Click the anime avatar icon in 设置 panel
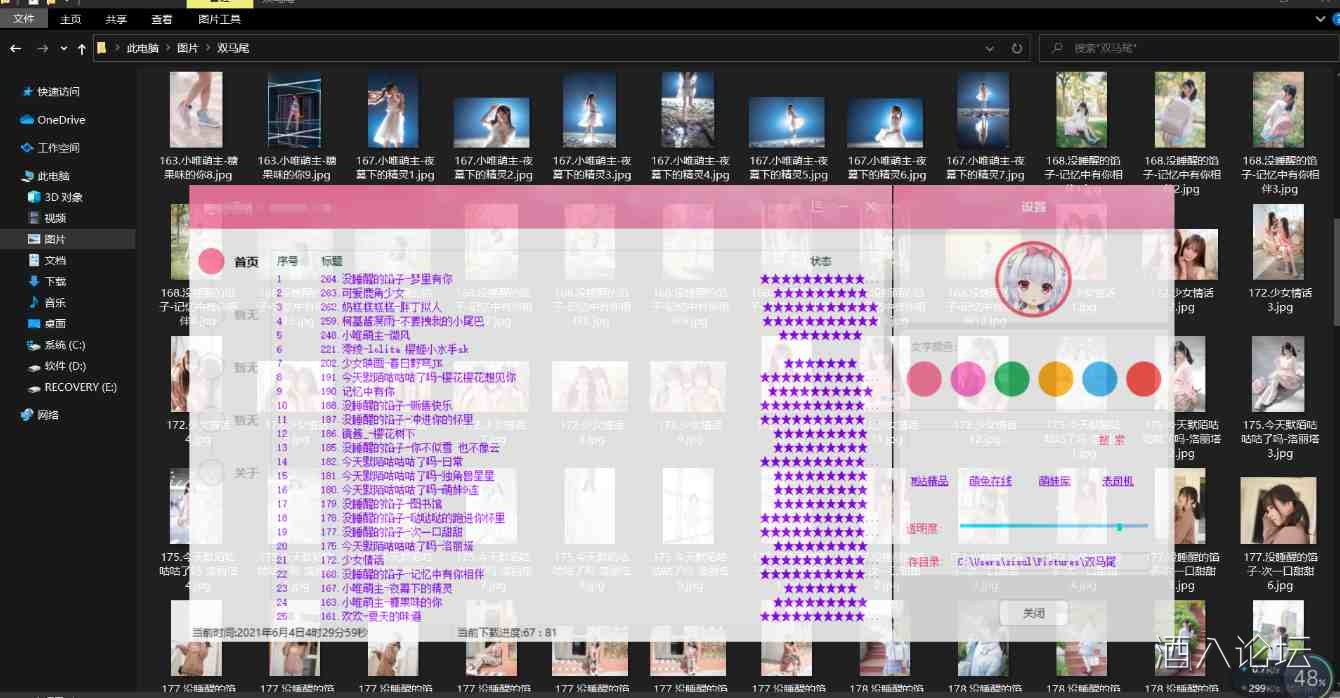Viewport: 1340px width, 698px height. pyautogui.click(x=1035, y=279)
